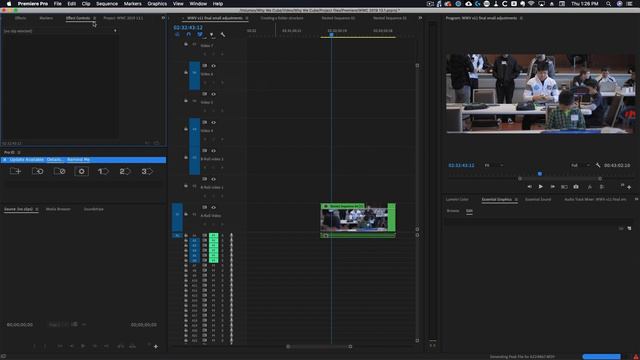This screenshot has height=360, width=640.
Task: Open the Sequence menu
Action: click(x=107, y=4)
